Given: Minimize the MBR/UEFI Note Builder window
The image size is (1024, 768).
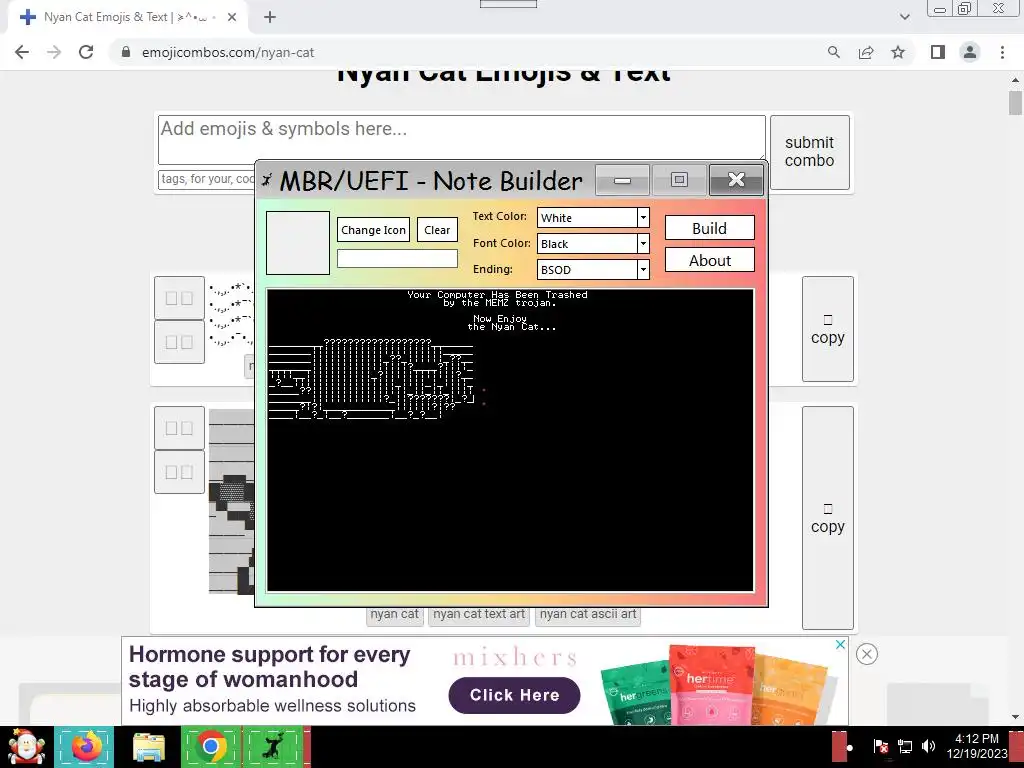Looking at the screenshot, I should coord(622,180).
